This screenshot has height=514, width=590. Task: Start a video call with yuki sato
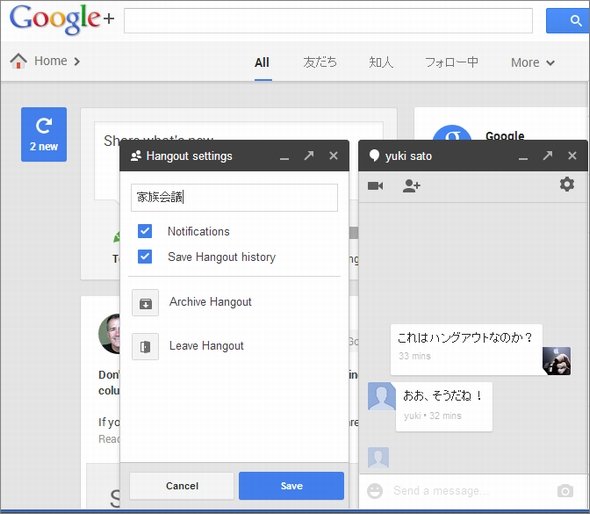pyautogui.click(x=376, y=186)
